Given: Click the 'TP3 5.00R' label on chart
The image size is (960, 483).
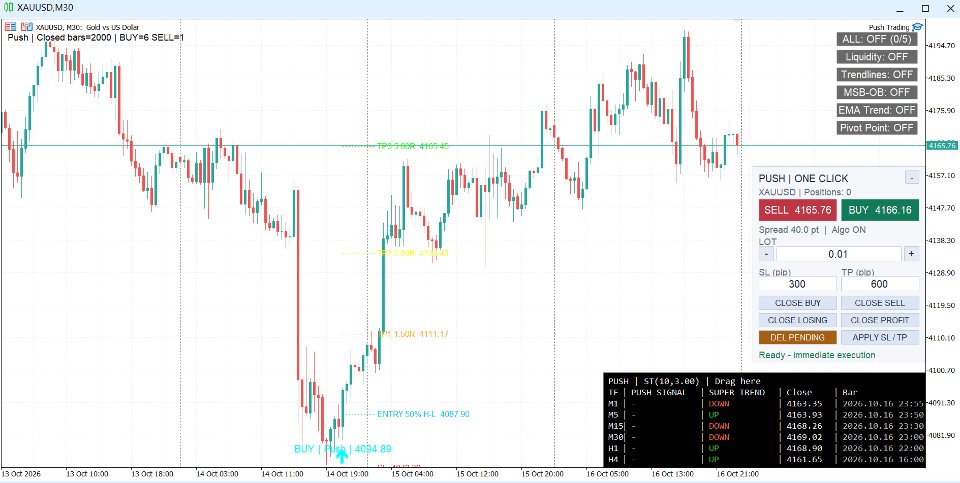Looking at the screenshot, I should point(413,146).
